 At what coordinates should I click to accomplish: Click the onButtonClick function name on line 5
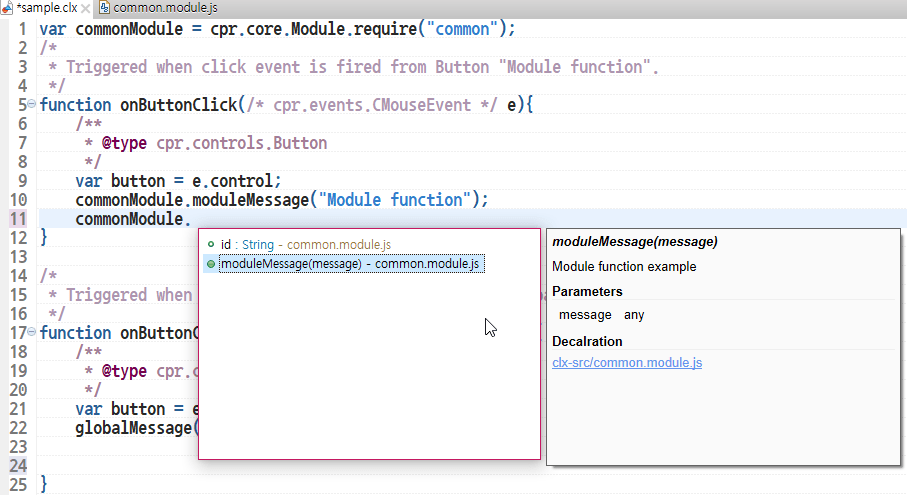tap(179, 105)
